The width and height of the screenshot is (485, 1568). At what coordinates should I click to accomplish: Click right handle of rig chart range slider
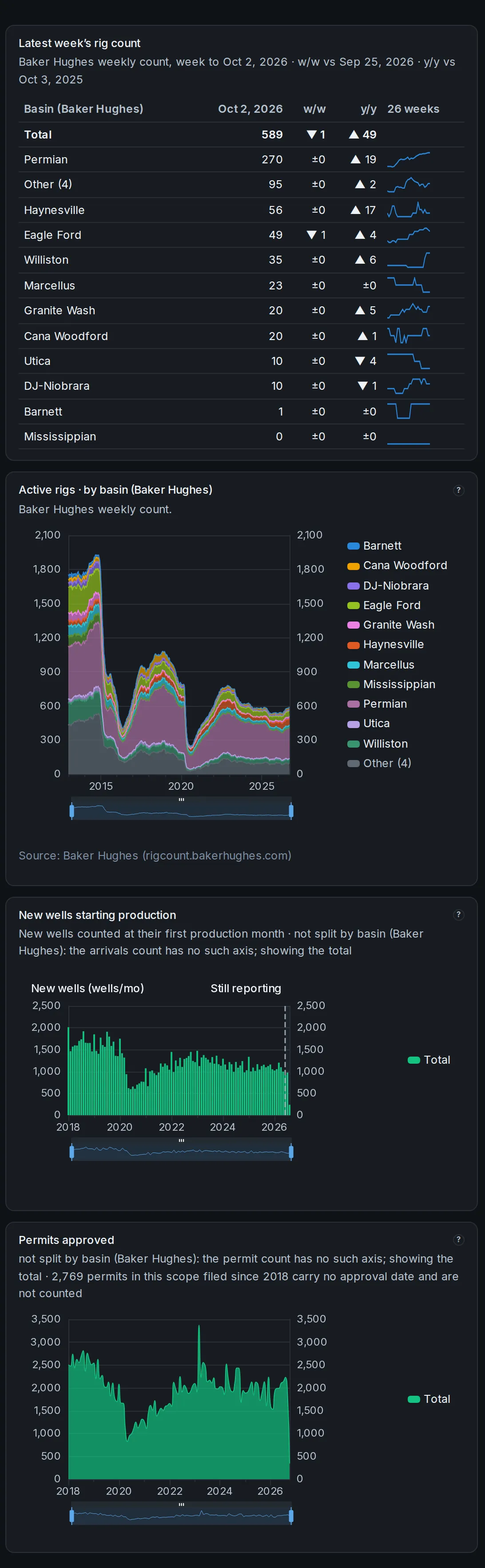[x=291, y=811]
